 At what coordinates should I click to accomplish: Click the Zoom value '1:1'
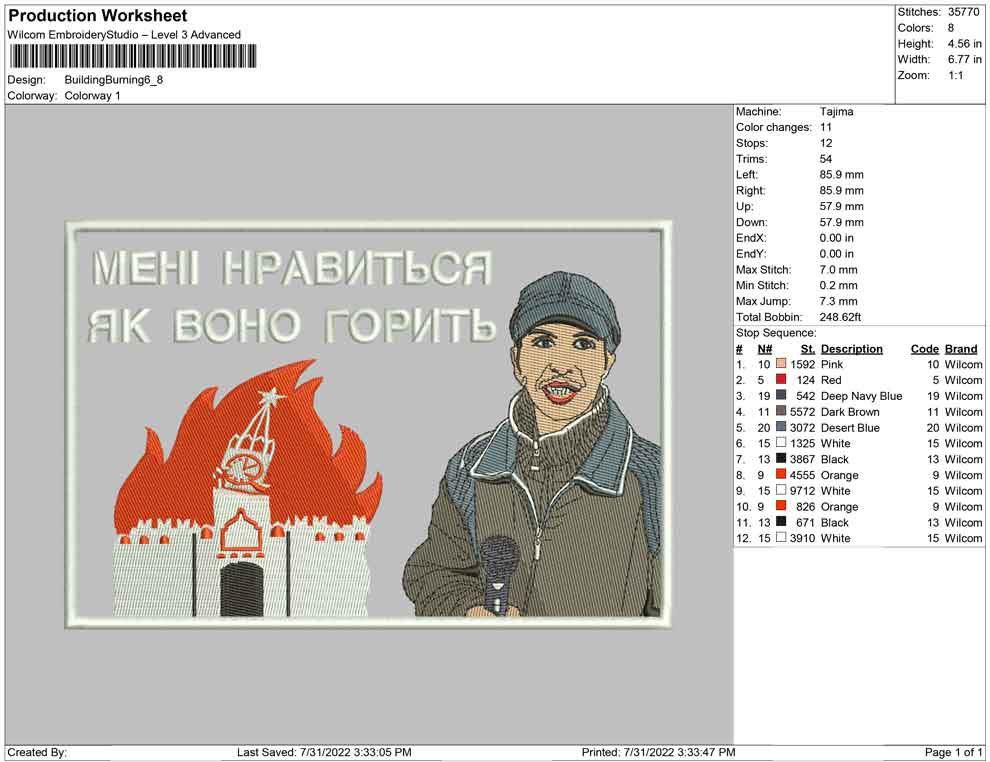(x=956, y=75)
